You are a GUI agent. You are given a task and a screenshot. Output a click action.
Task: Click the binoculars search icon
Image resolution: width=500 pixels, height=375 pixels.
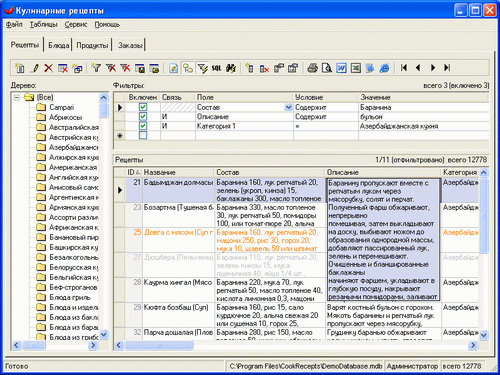coord(231,68)
